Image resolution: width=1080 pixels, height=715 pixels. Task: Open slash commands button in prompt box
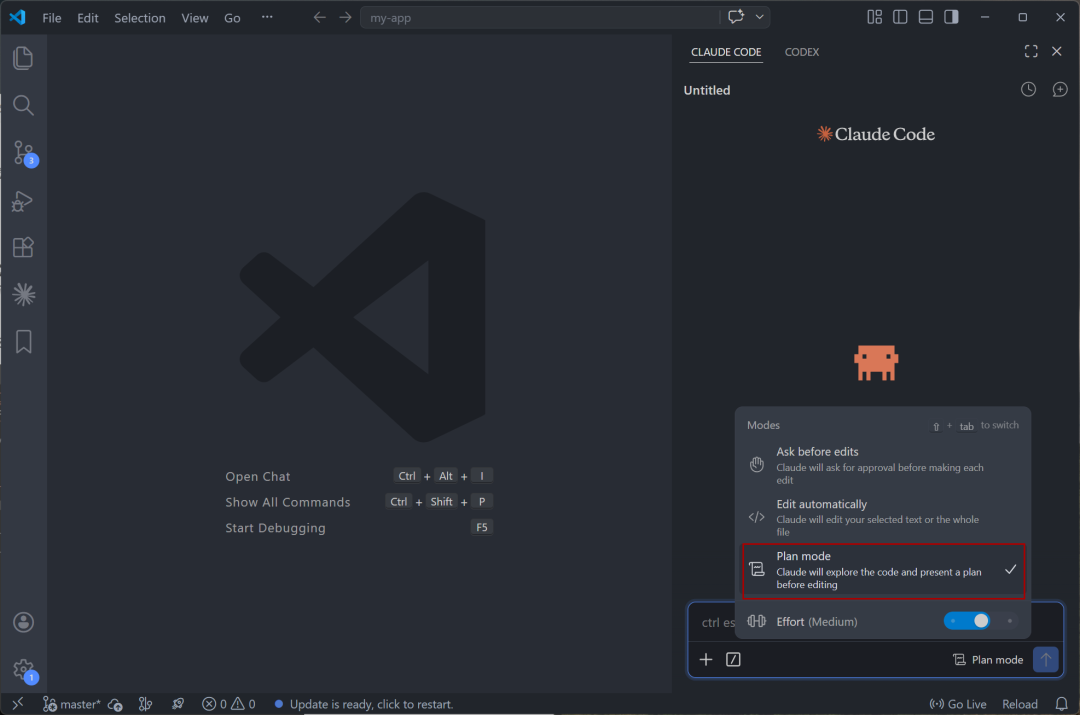(x=734, y=660)
